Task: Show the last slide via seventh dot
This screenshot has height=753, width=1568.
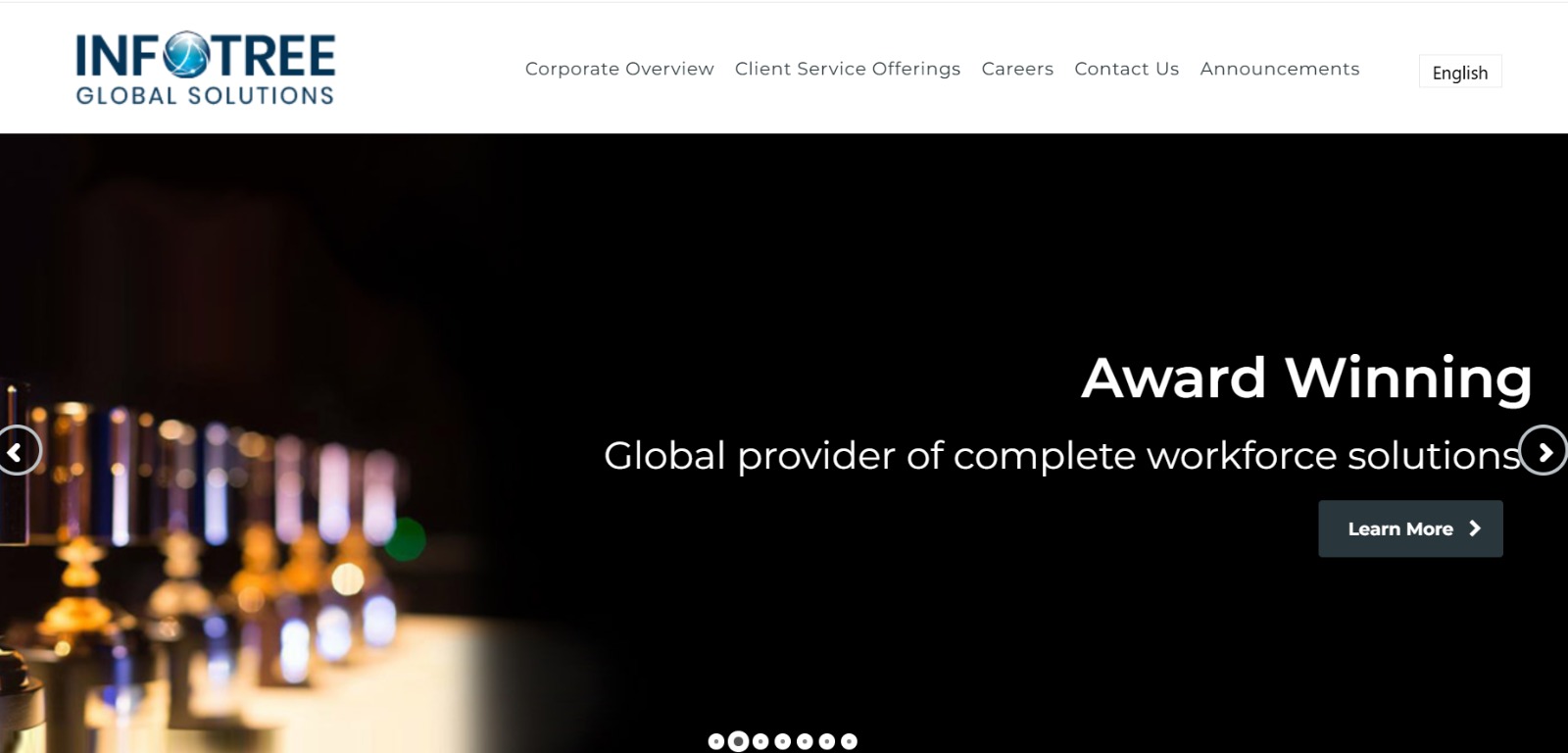Action: click(x=849, y=741)
